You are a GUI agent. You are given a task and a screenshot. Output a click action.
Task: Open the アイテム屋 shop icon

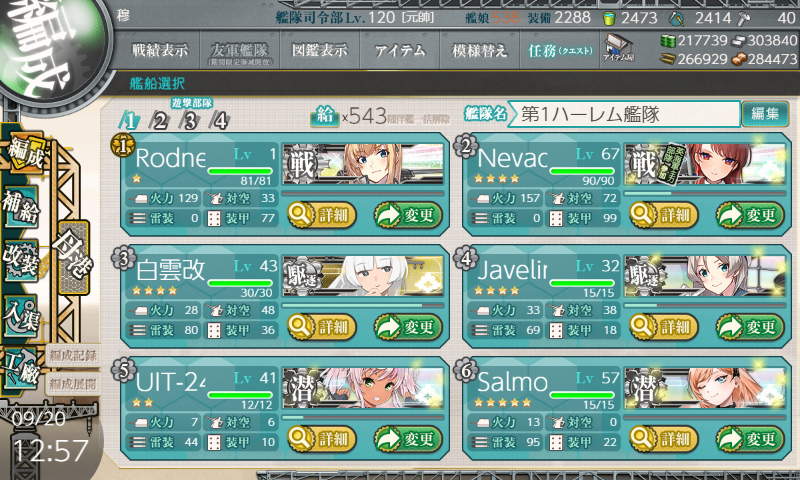click(618, 47)
